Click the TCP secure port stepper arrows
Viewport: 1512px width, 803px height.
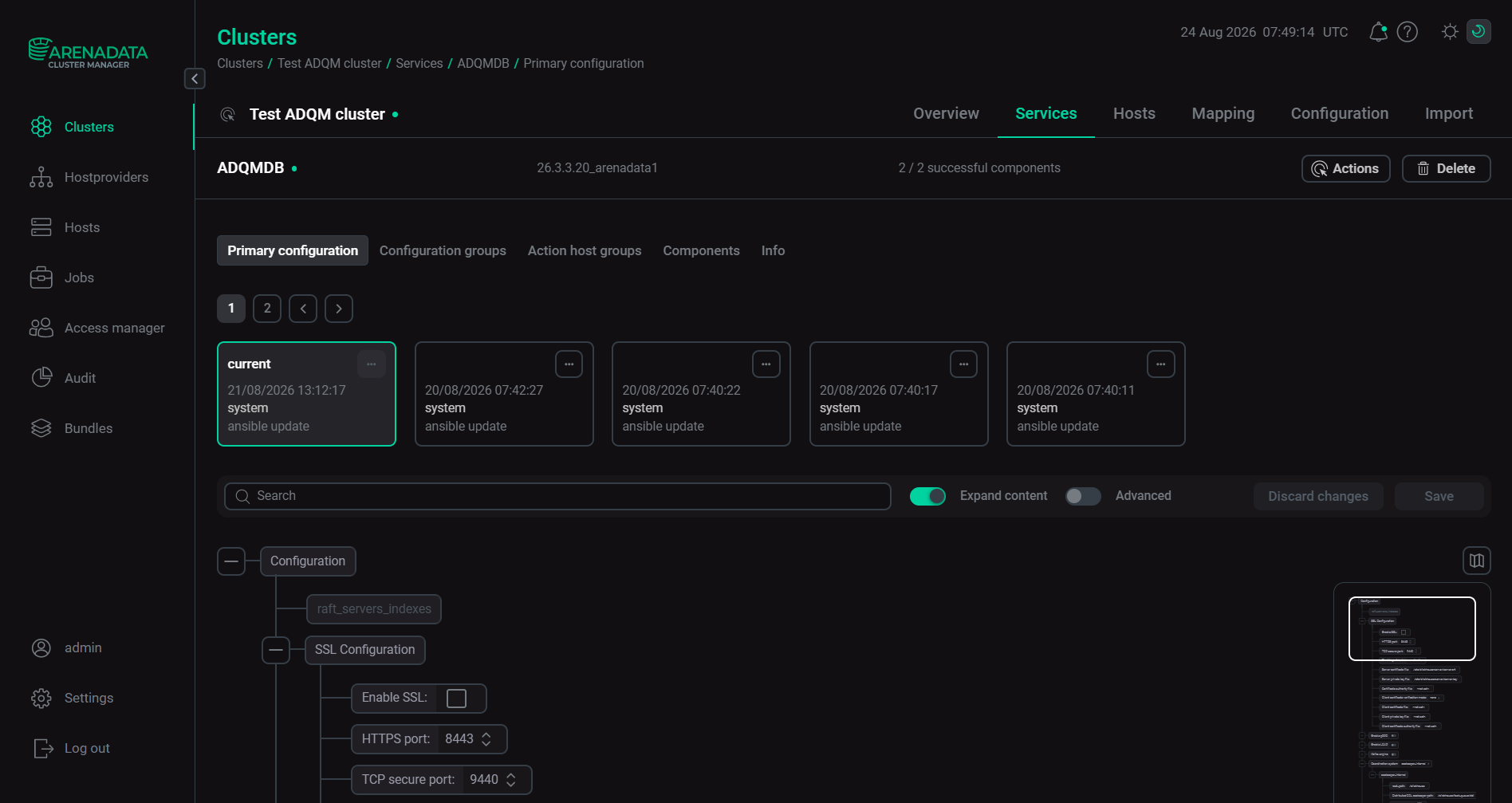click(x=511, y=780)
